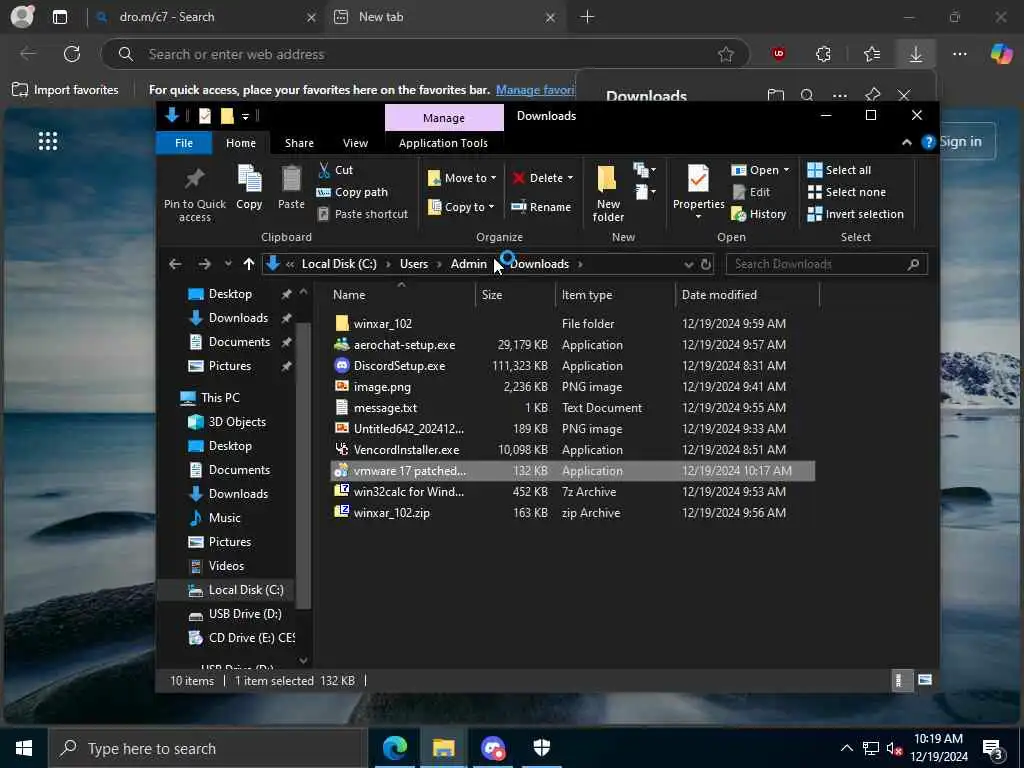Click Copy path in Clipboard group
Image resolution: width=1024 pixels, height=768 pixels.
click(352, 192)
